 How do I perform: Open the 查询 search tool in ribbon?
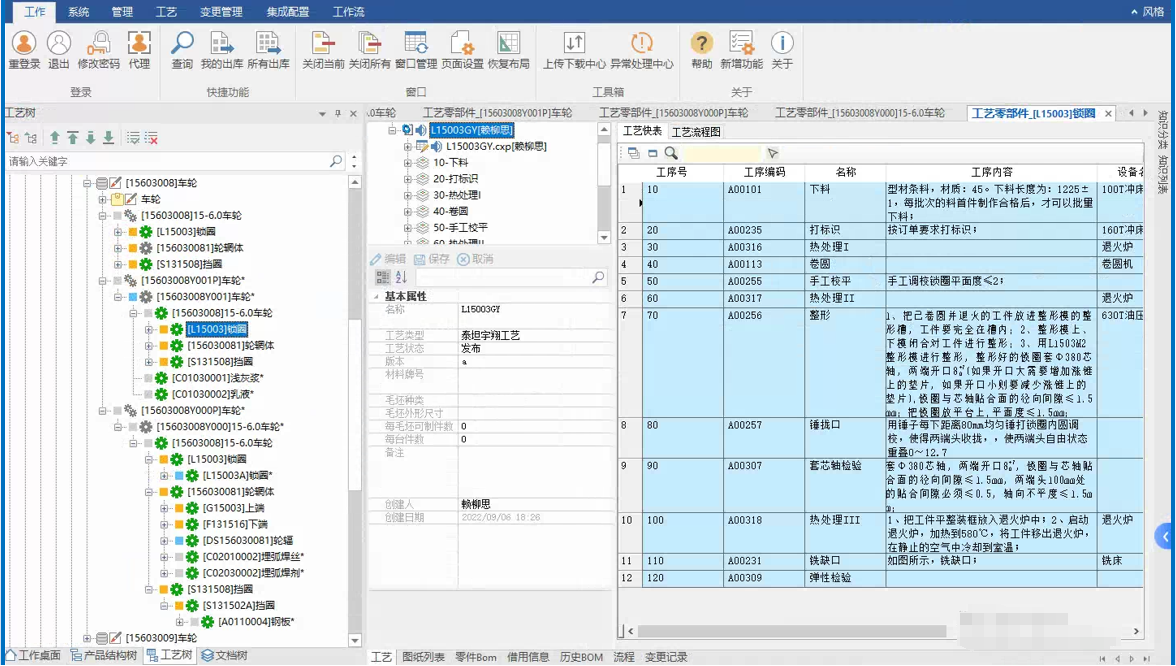[x=182, y=44]
